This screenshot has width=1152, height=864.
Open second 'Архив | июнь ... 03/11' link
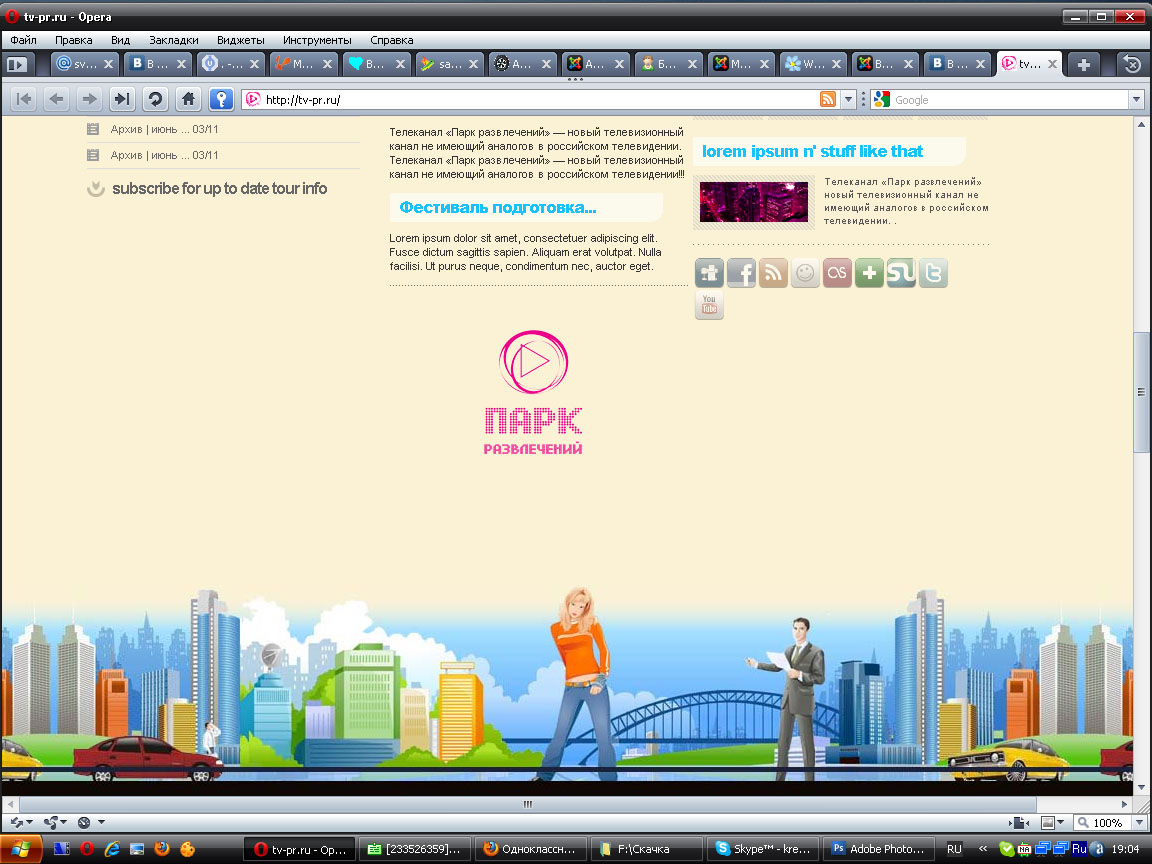164,155
